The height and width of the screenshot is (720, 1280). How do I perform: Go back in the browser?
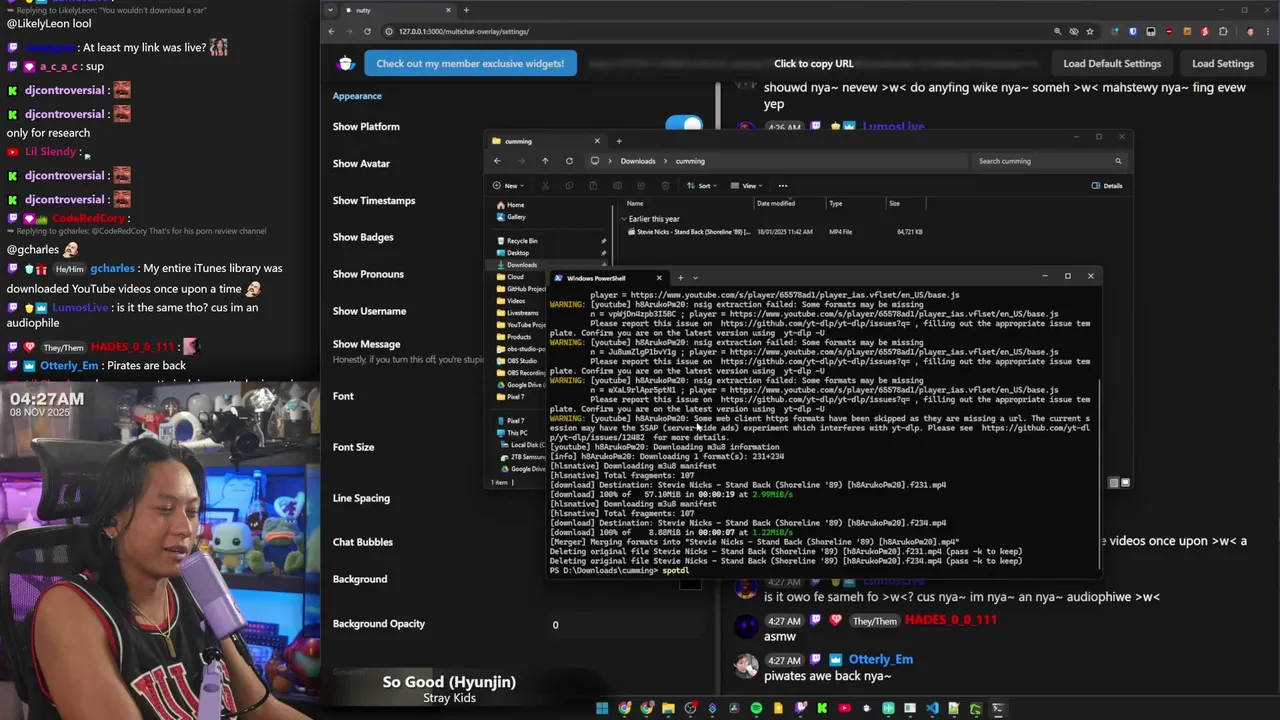tap(331, 31)
